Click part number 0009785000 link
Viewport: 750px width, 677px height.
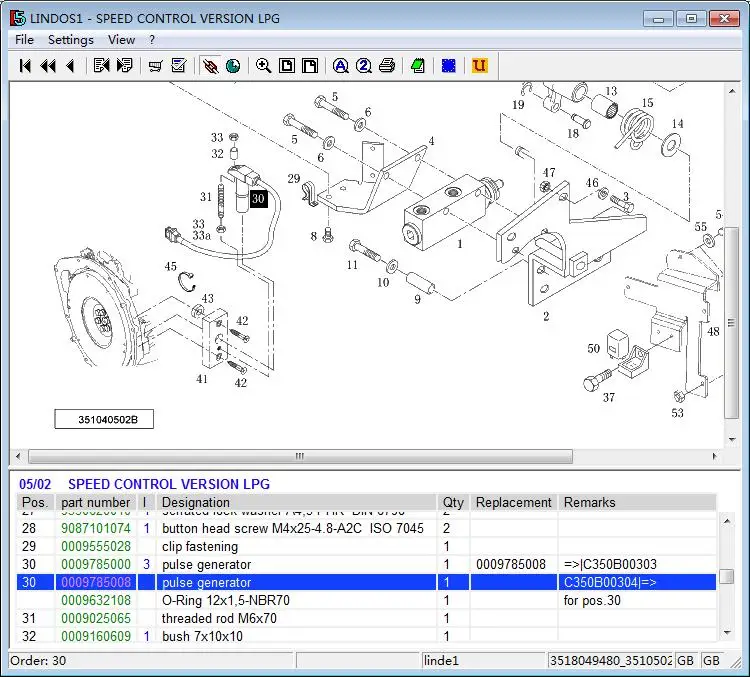(x=95, y=565)
